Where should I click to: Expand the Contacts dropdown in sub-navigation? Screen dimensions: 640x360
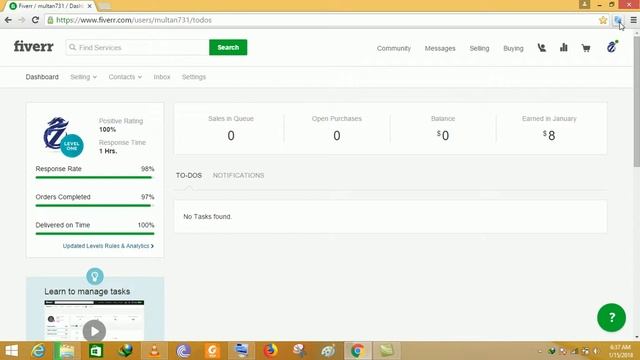pyautogui.click(x=125, y=77)
